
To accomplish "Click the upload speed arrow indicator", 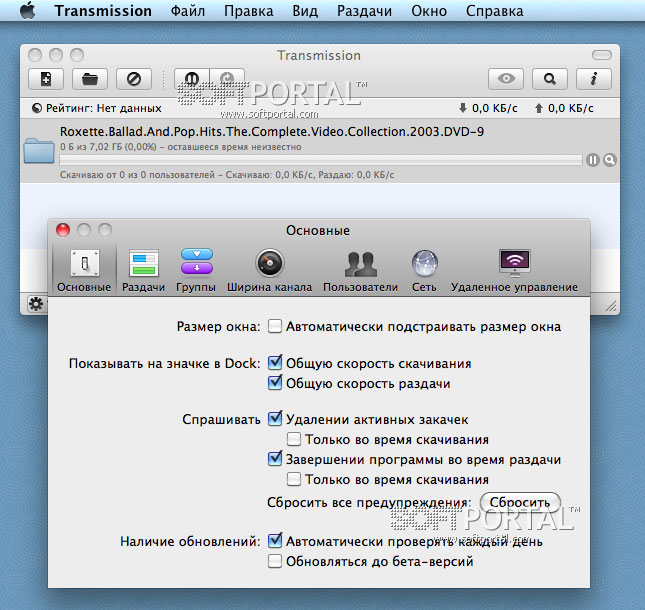I will click(x=538, y=108).
